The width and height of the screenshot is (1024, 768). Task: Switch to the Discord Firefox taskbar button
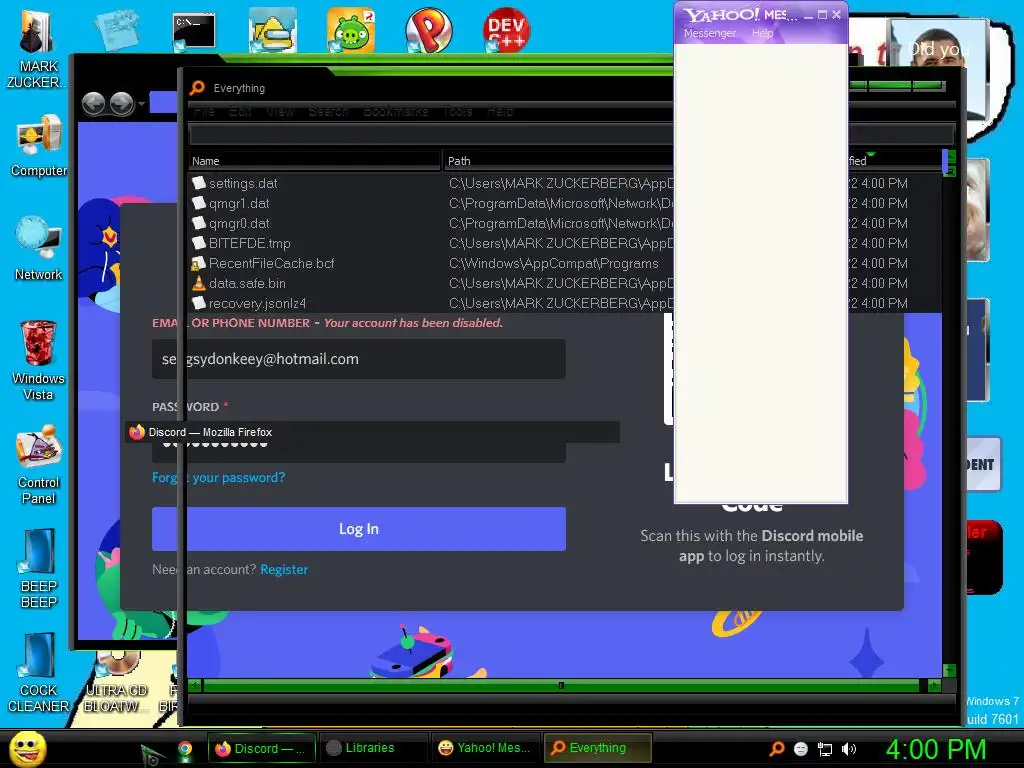262,748
